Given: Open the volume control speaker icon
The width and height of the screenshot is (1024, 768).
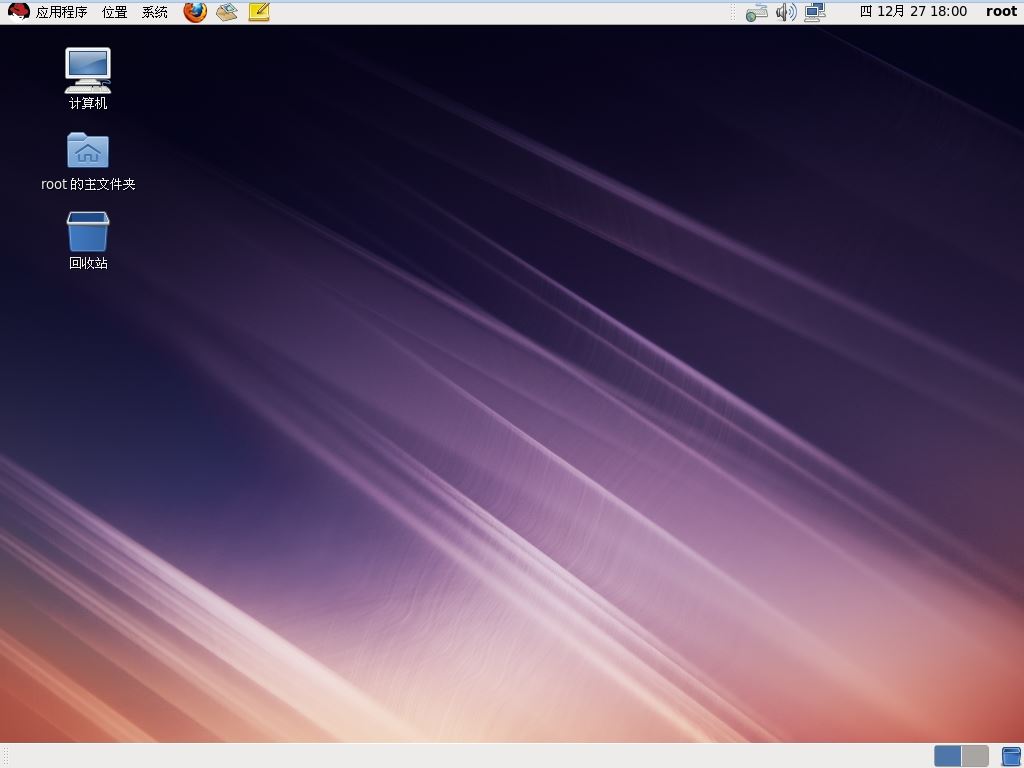Looking at the screenshot, I should click(786, 12).
